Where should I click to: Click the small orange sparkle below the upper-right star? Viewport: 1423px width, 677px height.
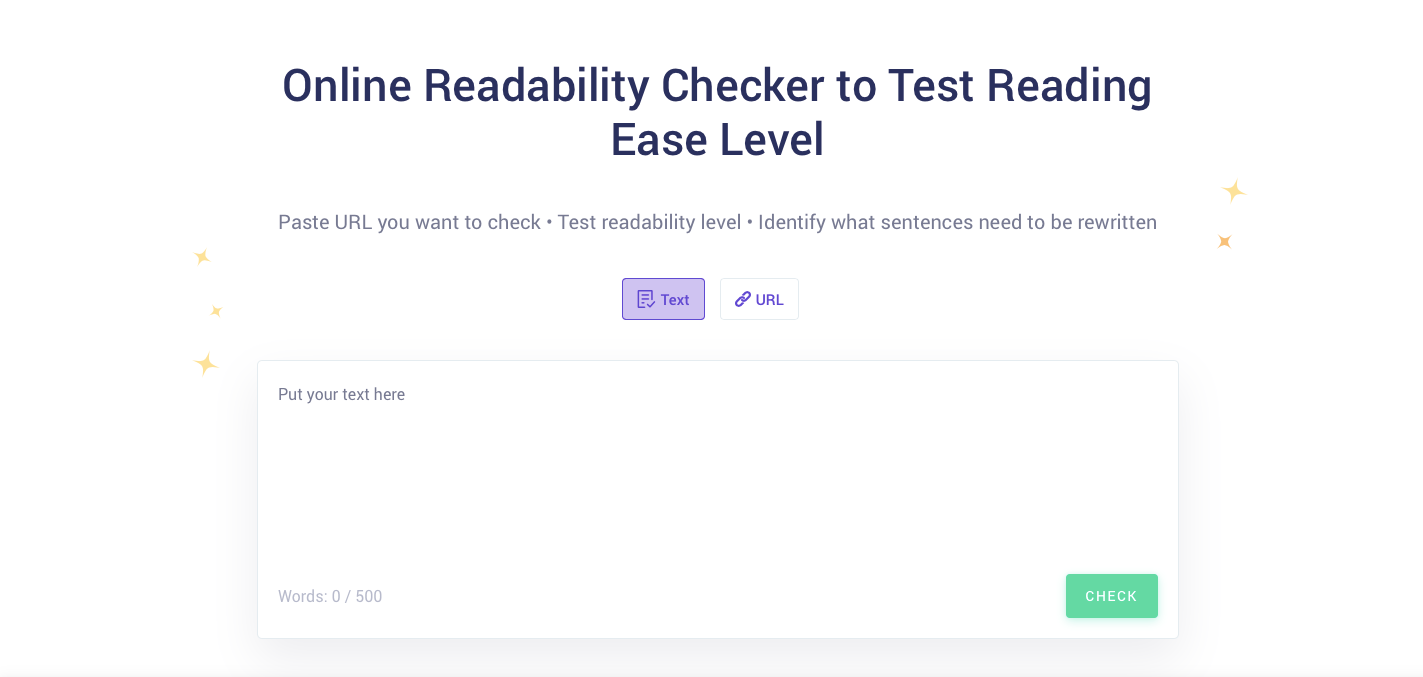(x=1224, y=241)
